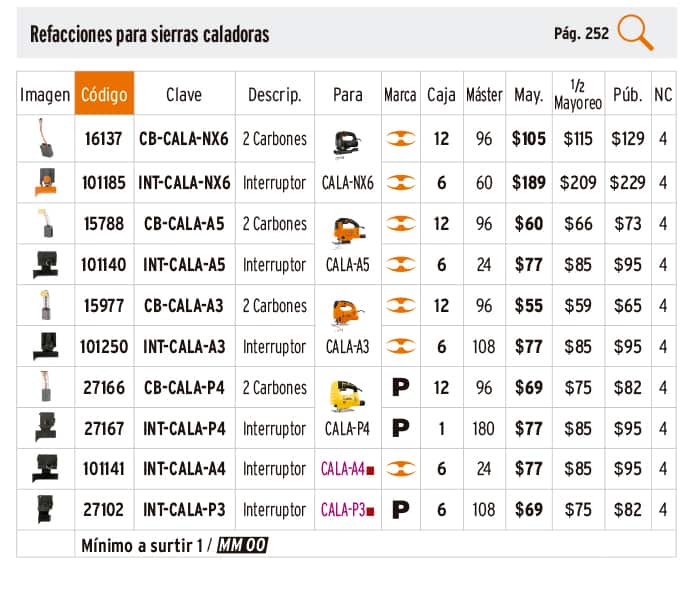Click the Pág. 252 page reference
The width and height of the screenshot is (685, 596).
(581, 33)
